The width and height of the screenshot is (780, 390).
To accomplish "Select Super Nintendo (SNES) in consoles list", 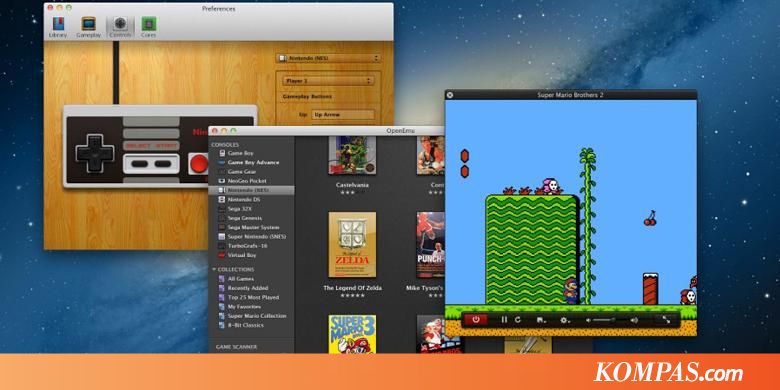I will (x=251, y=237).
